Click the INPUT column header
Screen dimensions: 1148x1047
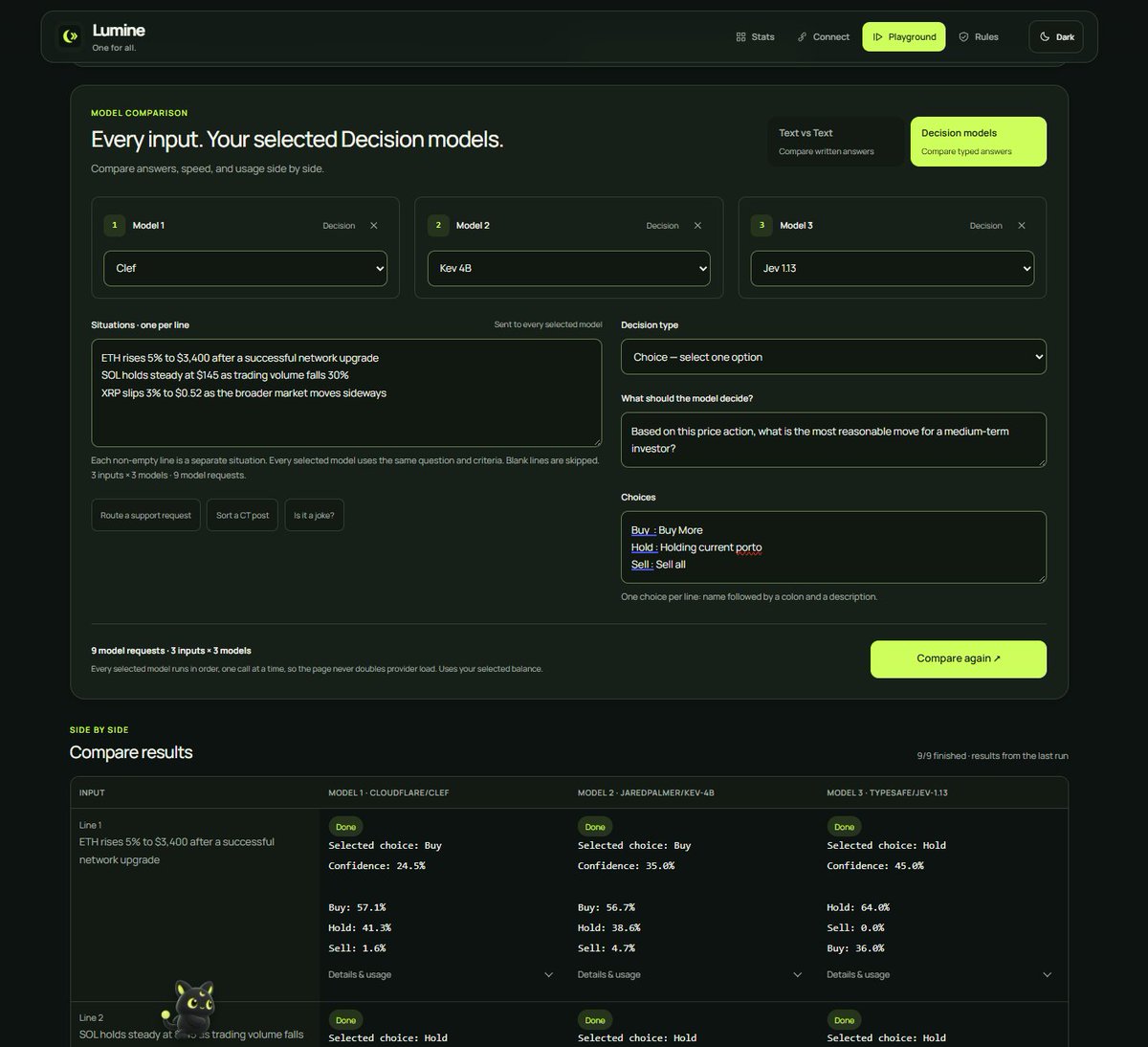92,793
